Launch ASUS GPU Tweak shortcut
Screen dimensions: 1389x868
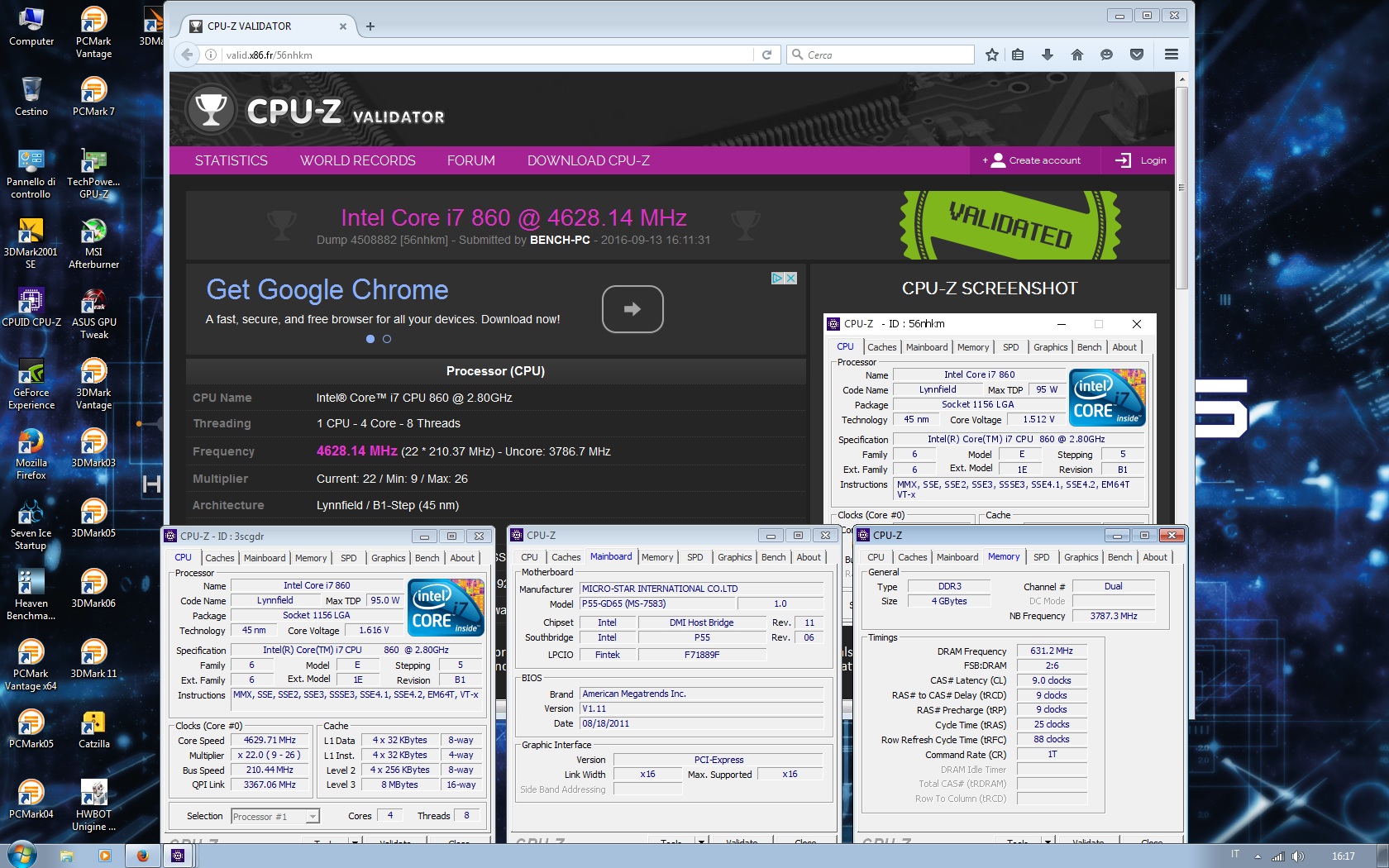93,313
